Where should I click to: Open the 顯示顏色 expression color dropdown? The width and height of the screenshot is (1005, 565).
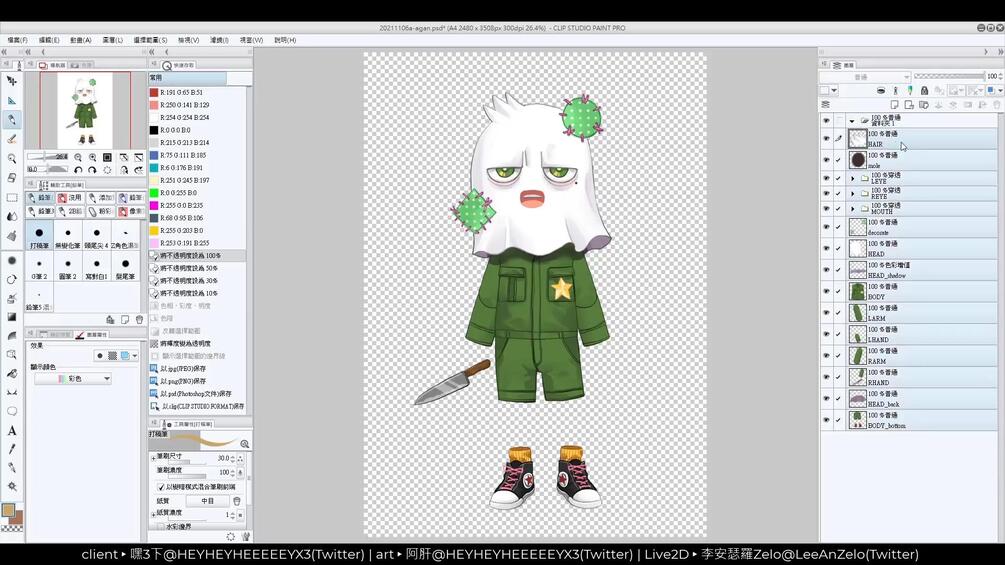[72, 379]
